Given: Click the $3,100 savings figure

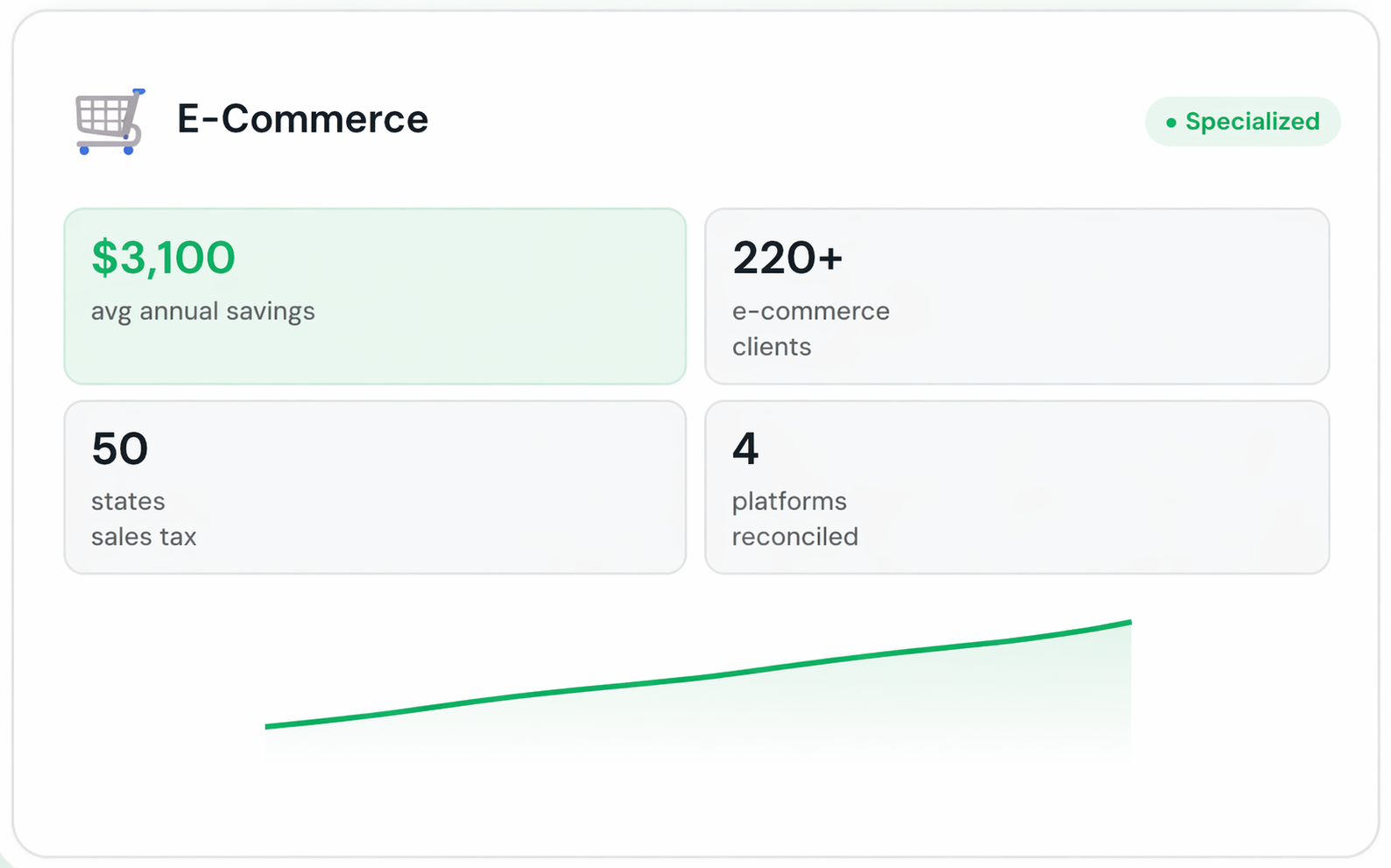Looking at the screenshot, I should 163,258.
